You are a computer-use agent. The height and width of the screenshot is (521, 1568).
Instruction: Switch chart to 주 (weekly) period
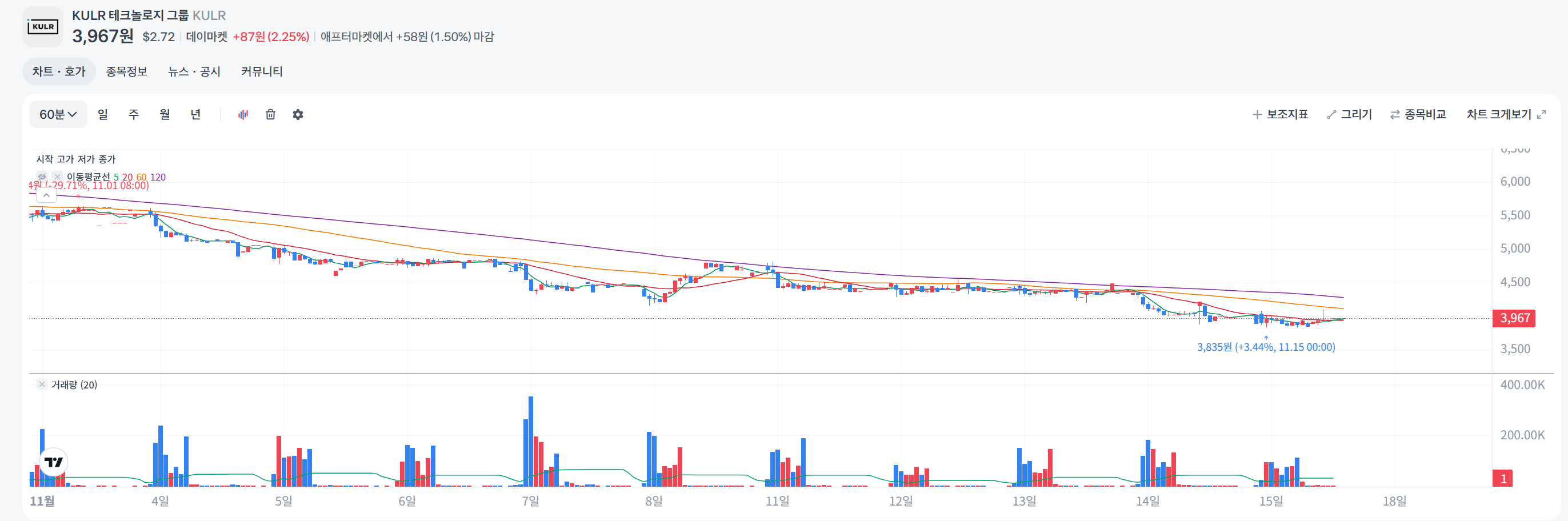[134, 114]
